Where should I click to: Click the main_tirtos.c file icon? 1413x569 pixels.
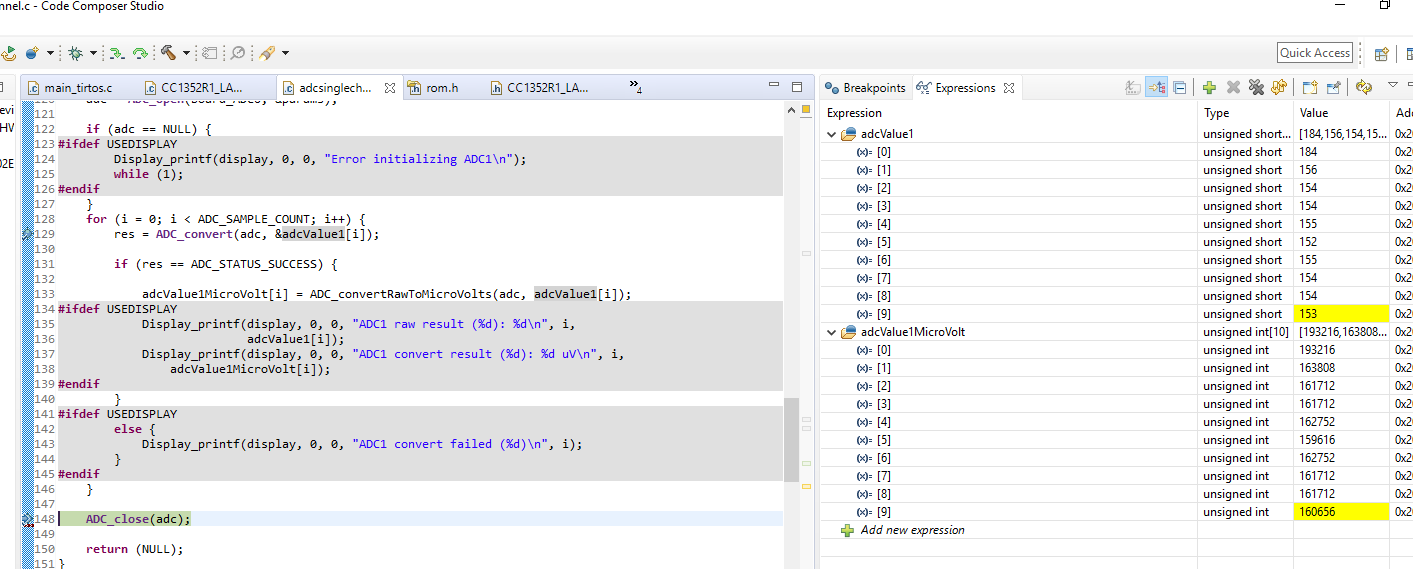(x=33, y=88)
